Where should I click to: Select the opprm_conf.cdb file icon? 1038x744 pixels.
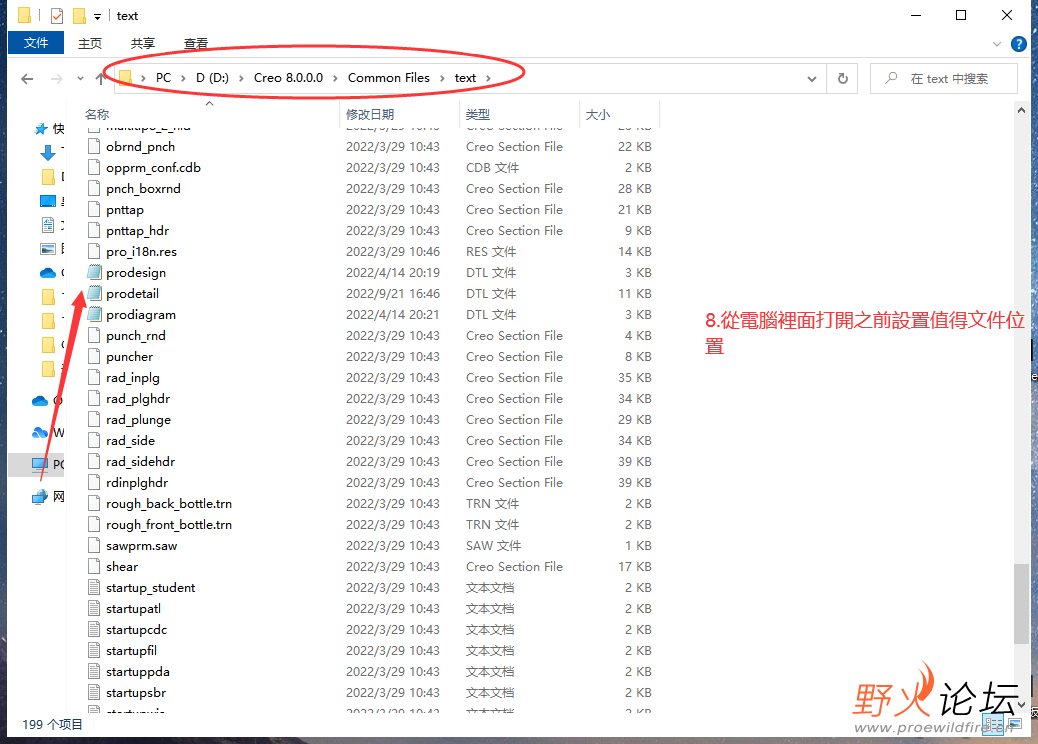(95, 167)
